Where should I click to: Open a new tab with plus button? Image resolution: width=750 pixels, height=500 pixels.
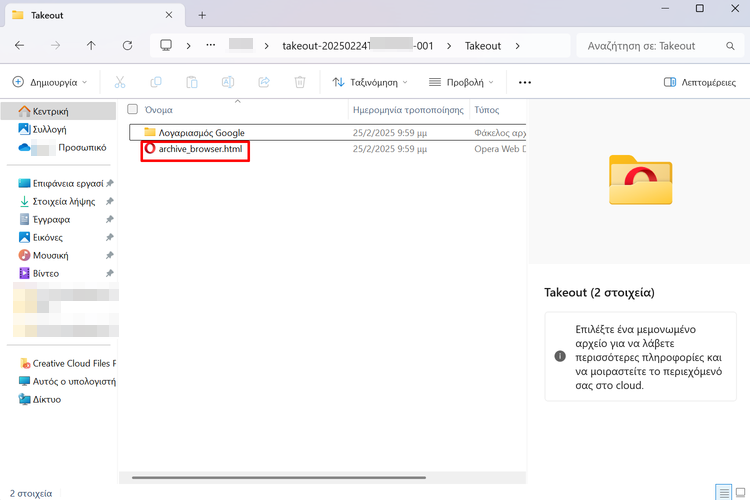(202, 15)
